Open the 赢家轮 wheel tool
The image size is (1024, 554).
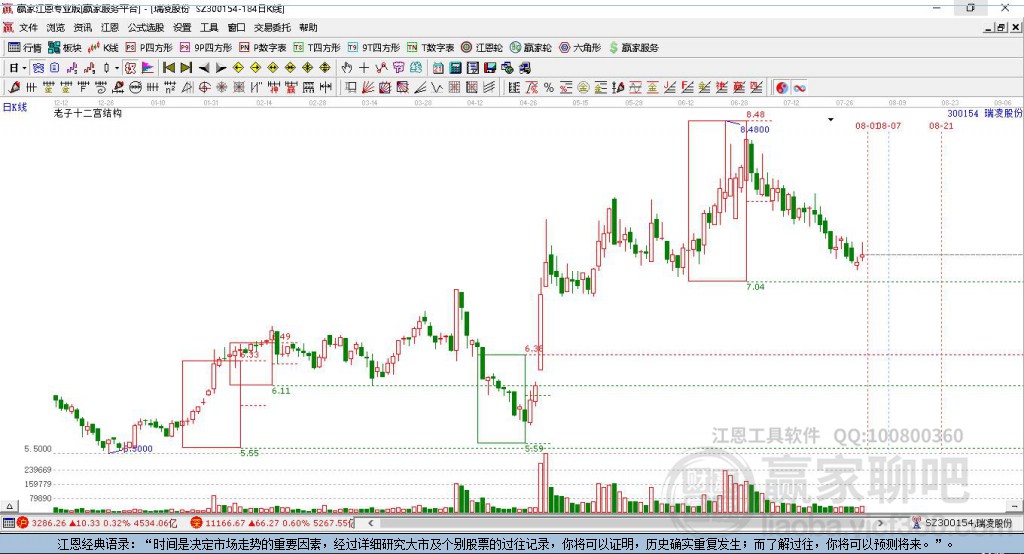point(530,48)
